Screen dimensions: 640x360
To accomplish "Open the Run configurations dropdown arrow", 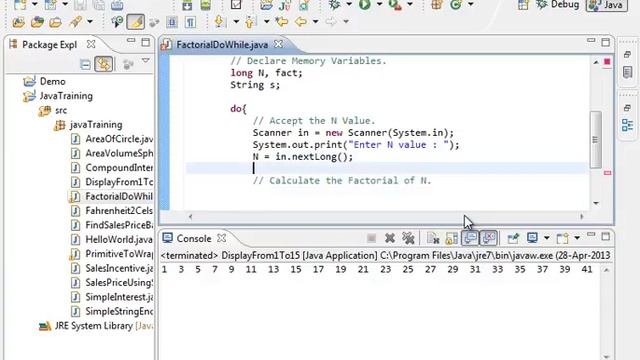I will [x=379, y=4].
